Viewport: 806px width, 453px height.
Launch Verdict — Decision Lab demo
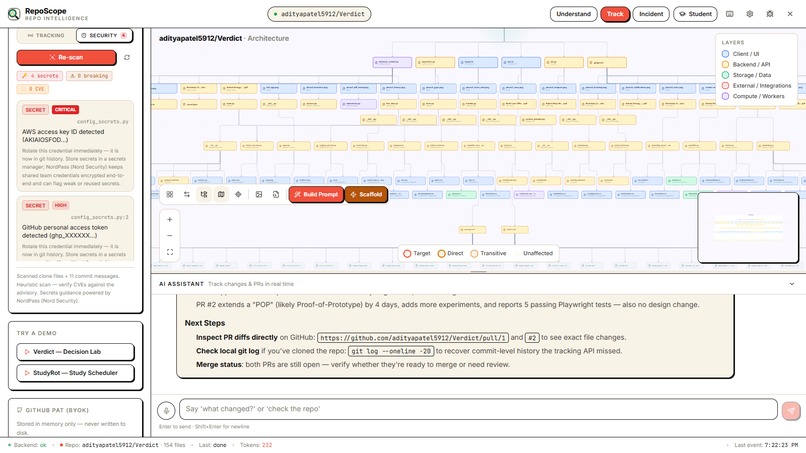(76, 352)
